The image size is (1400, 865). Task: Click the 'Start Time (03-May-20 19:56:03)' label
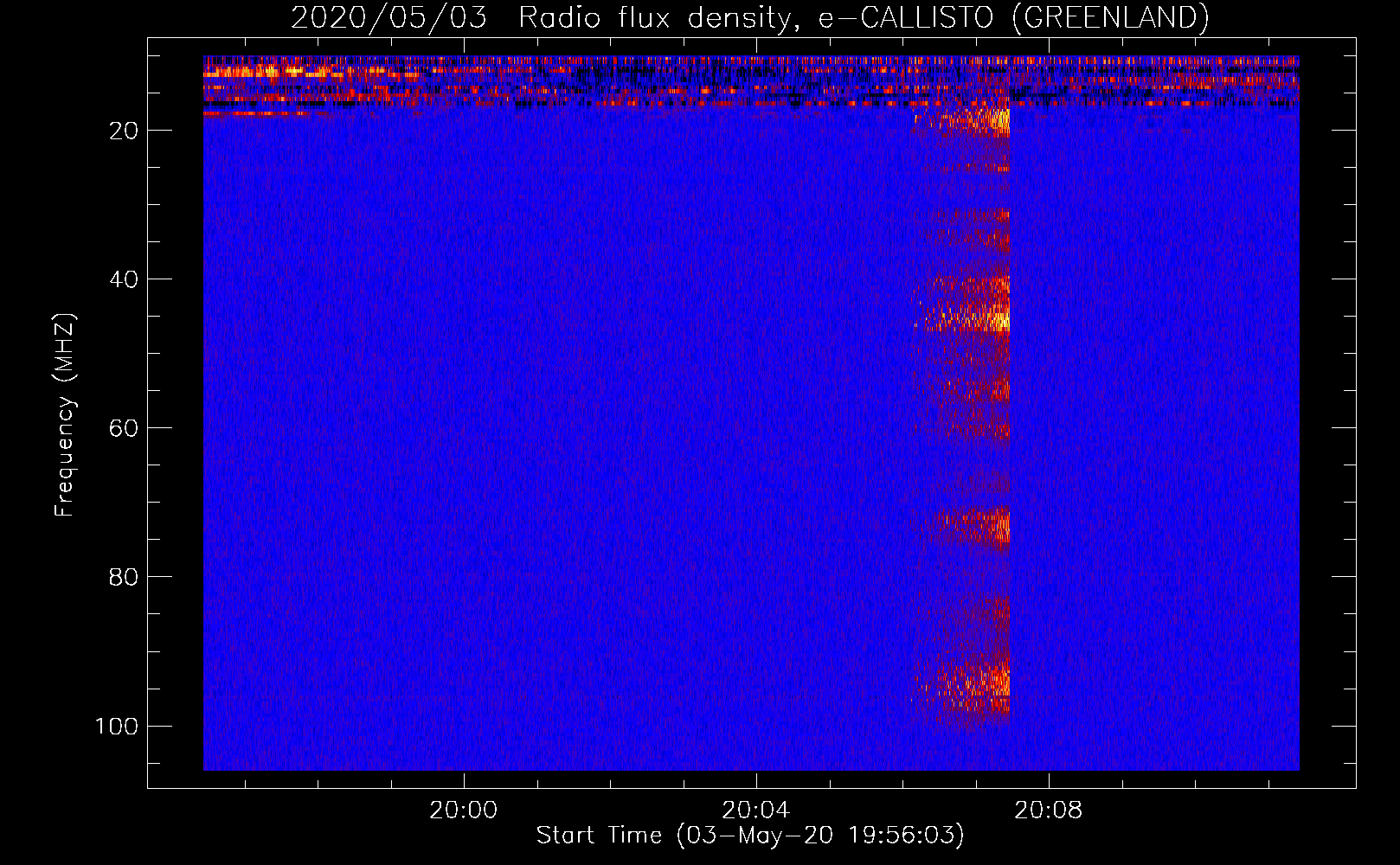click(x=750, y=836)
